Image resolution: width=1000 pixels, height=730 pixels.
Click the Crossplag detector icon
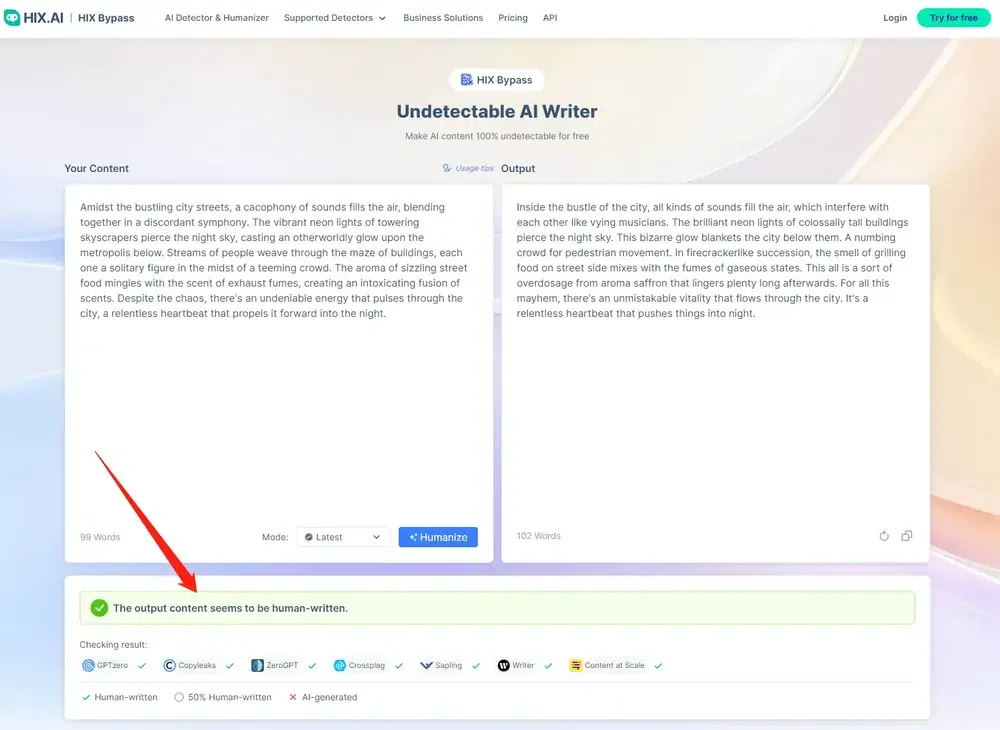coord(340,665)
